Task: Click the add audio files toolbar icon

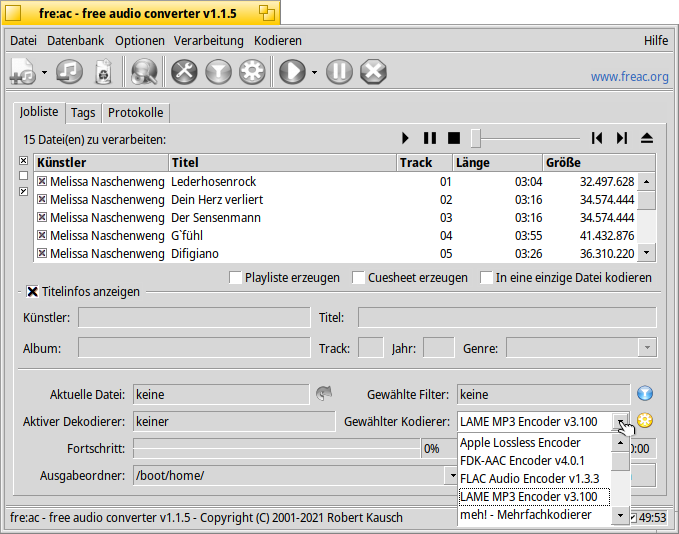Action: pyautogui.click(x=22, y=72)
